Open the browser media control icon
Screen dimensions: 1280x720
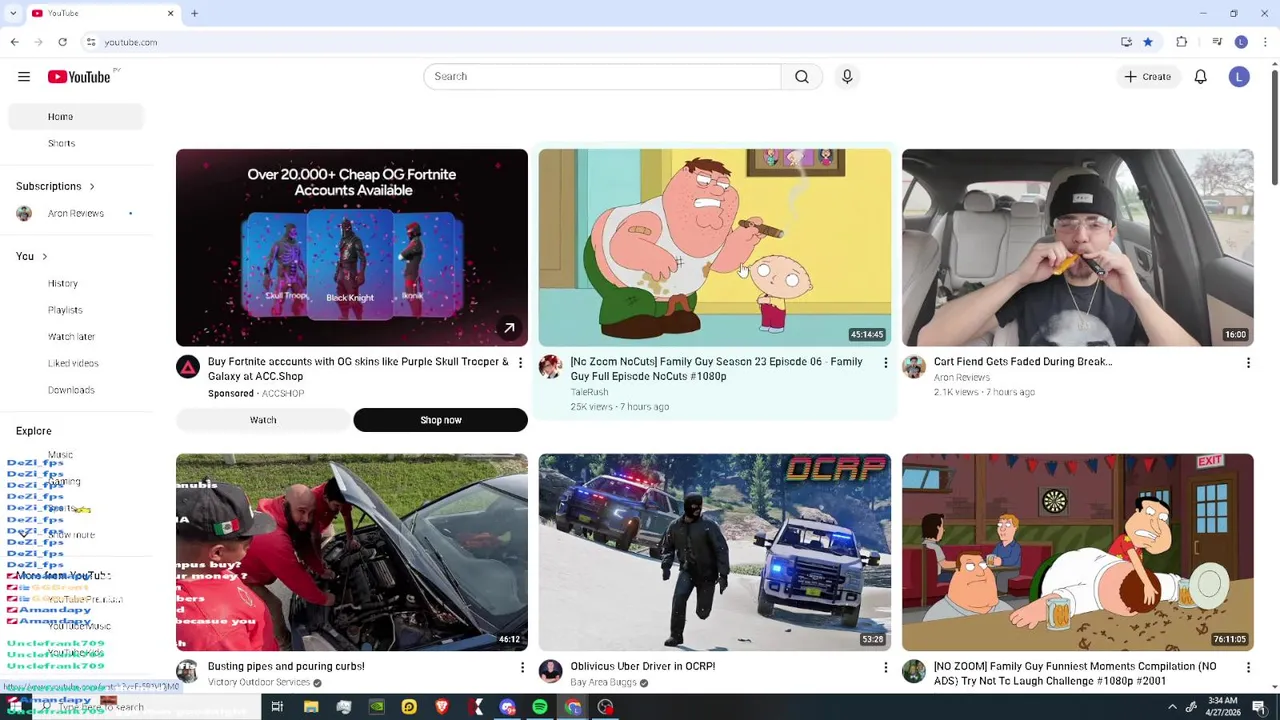coord(1217,42)
